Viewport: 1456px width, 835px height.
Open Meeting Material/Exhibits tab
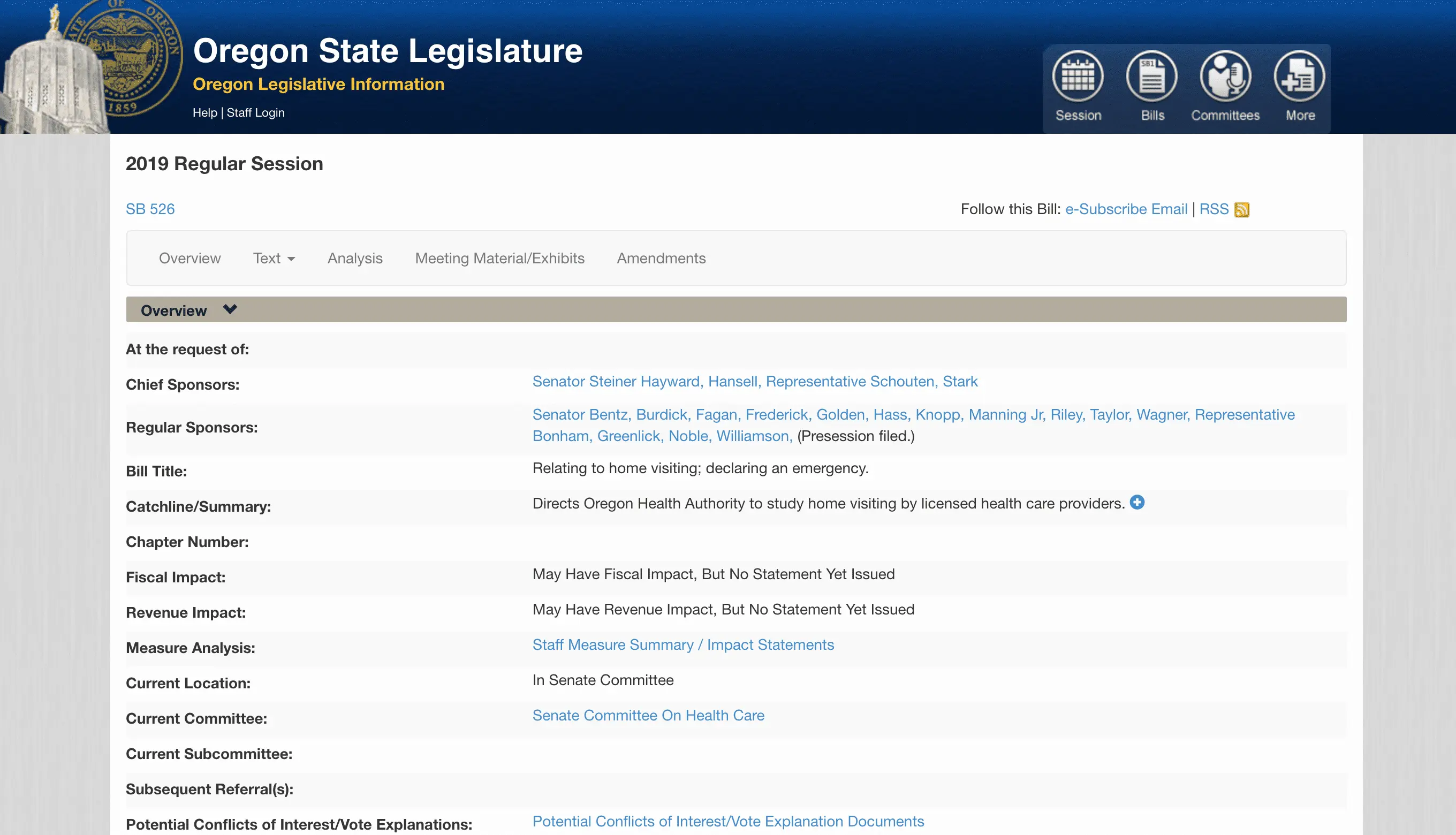click(x=499, y=259)
